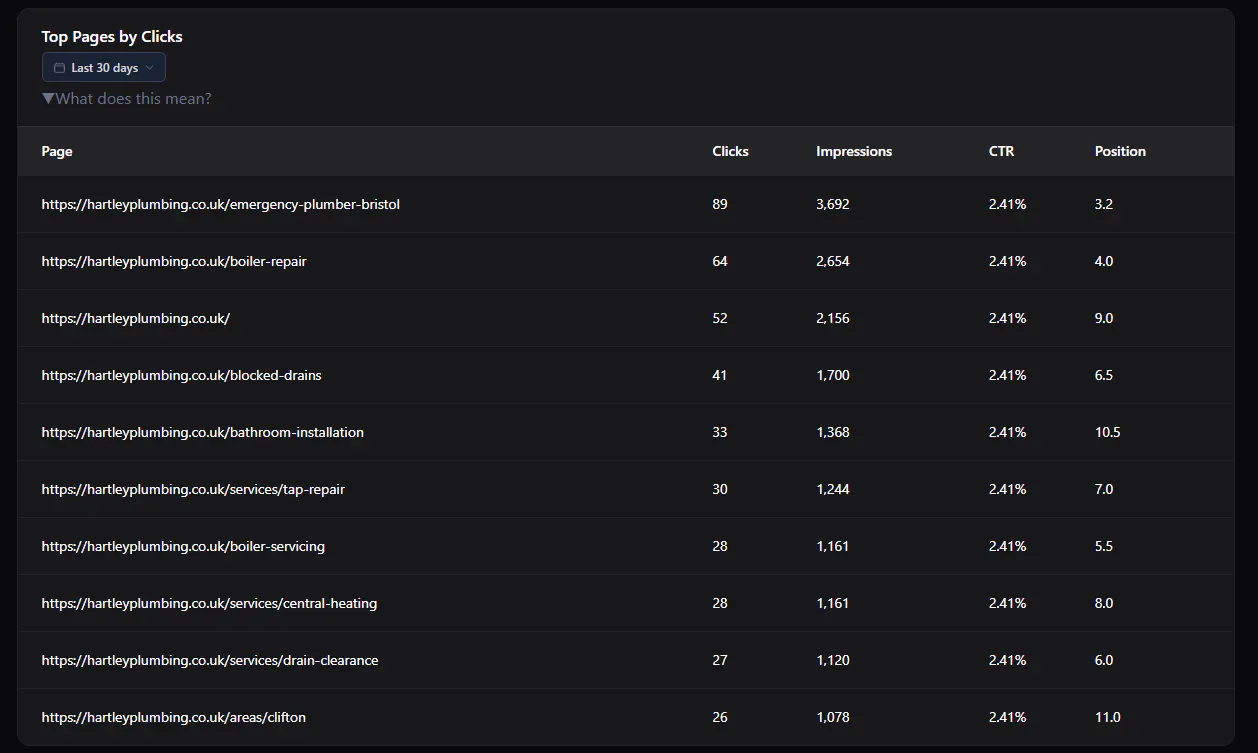Select the services/drain-clearance page URL
Screen dimensions: 1258x753
210,660
